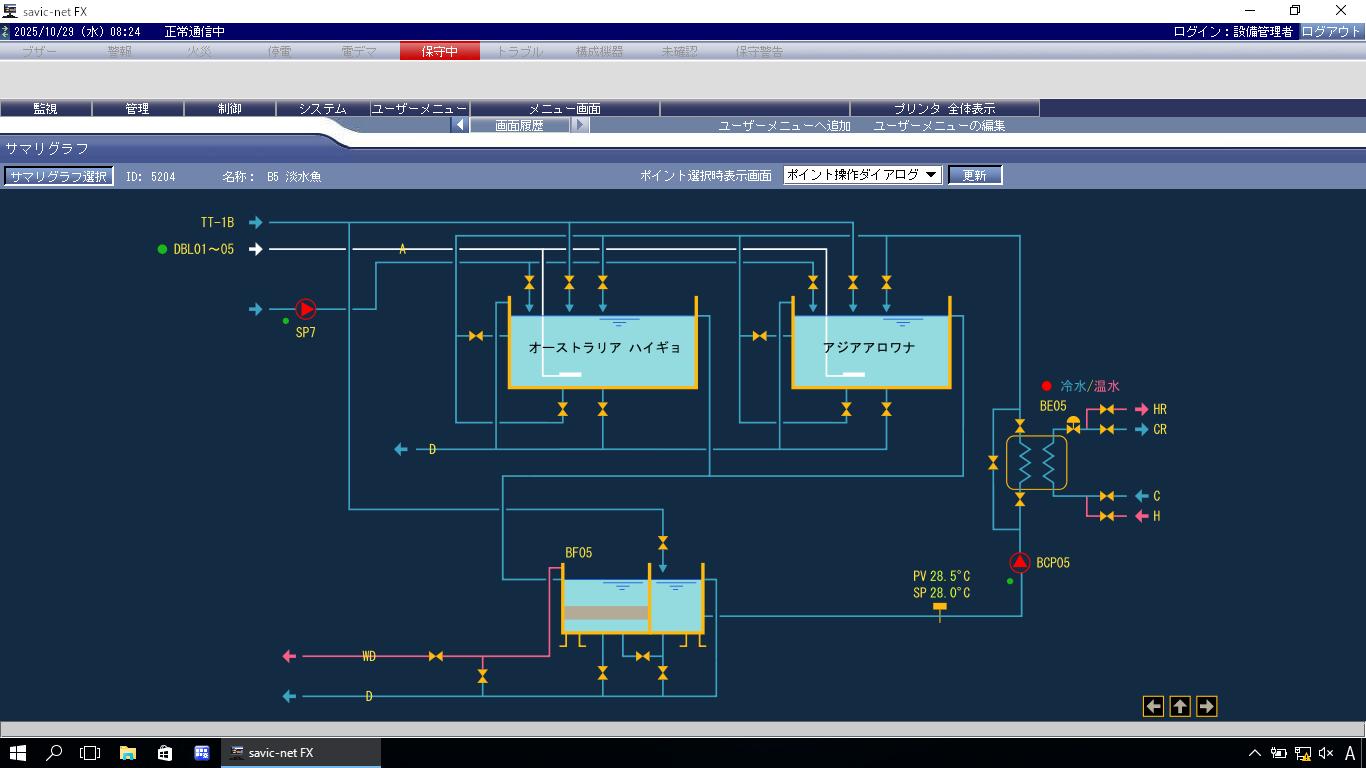The height and width of the screenshot is (768, 1366).
Task: Click the 更新 button
Action: click(x=974, y=175)
